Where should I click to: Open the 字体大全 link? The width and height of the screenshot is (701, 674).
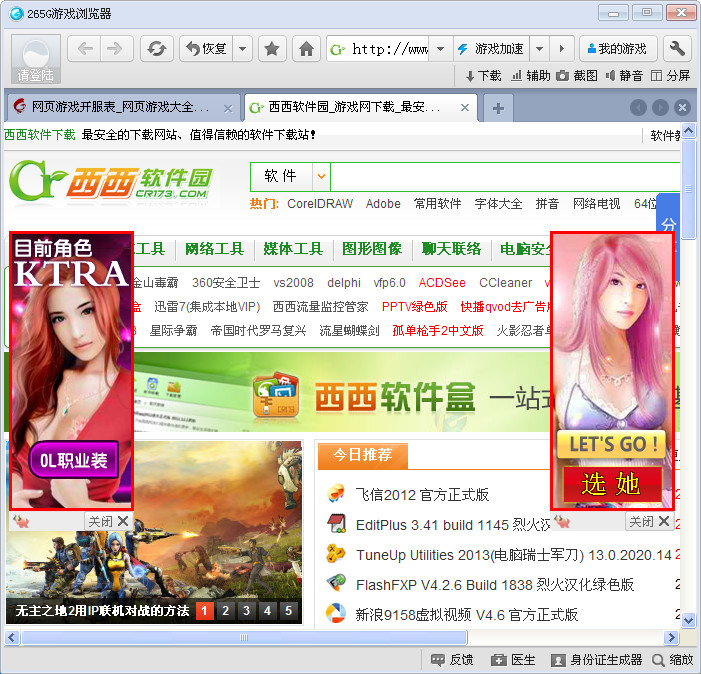[498, 204]
